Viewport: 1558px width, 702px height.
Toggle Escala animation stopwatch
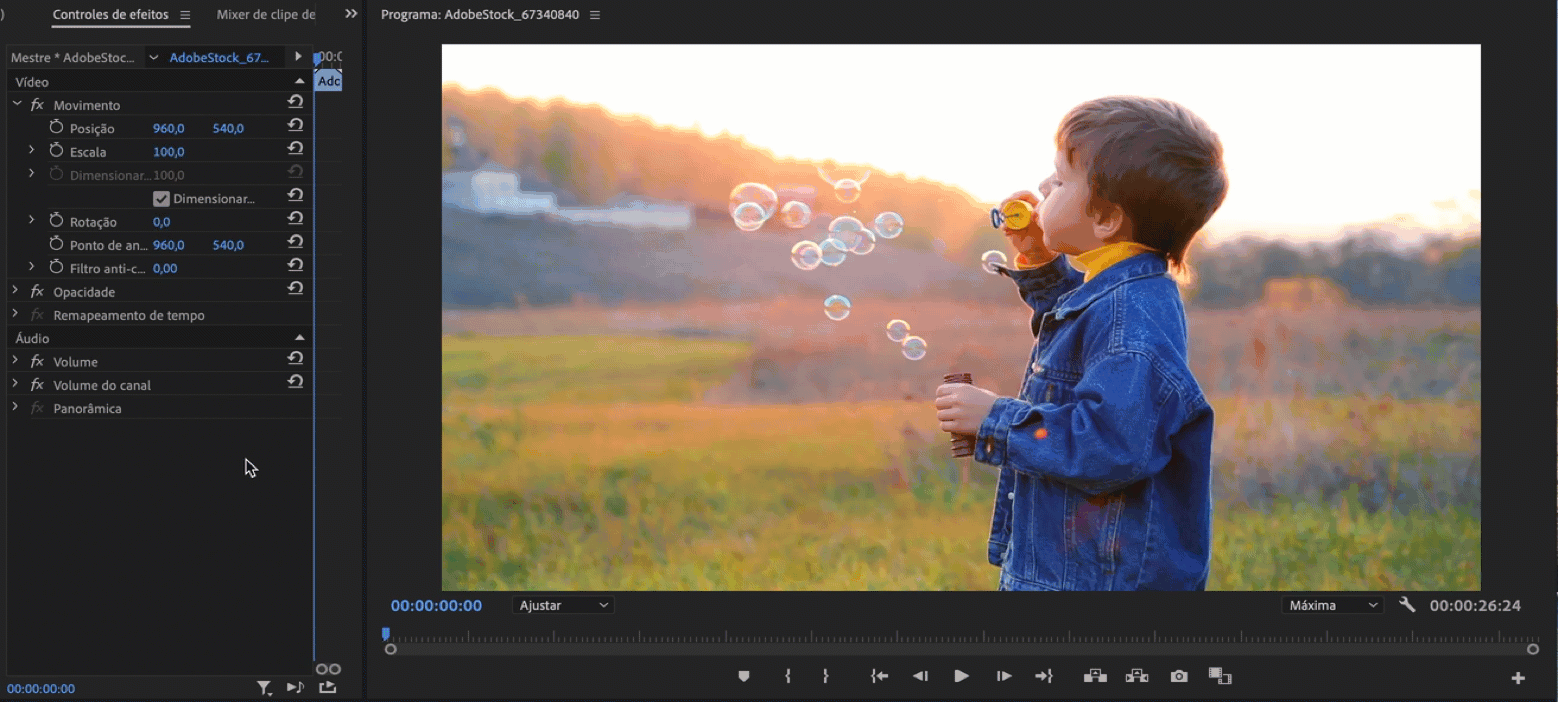click(56, 151)
